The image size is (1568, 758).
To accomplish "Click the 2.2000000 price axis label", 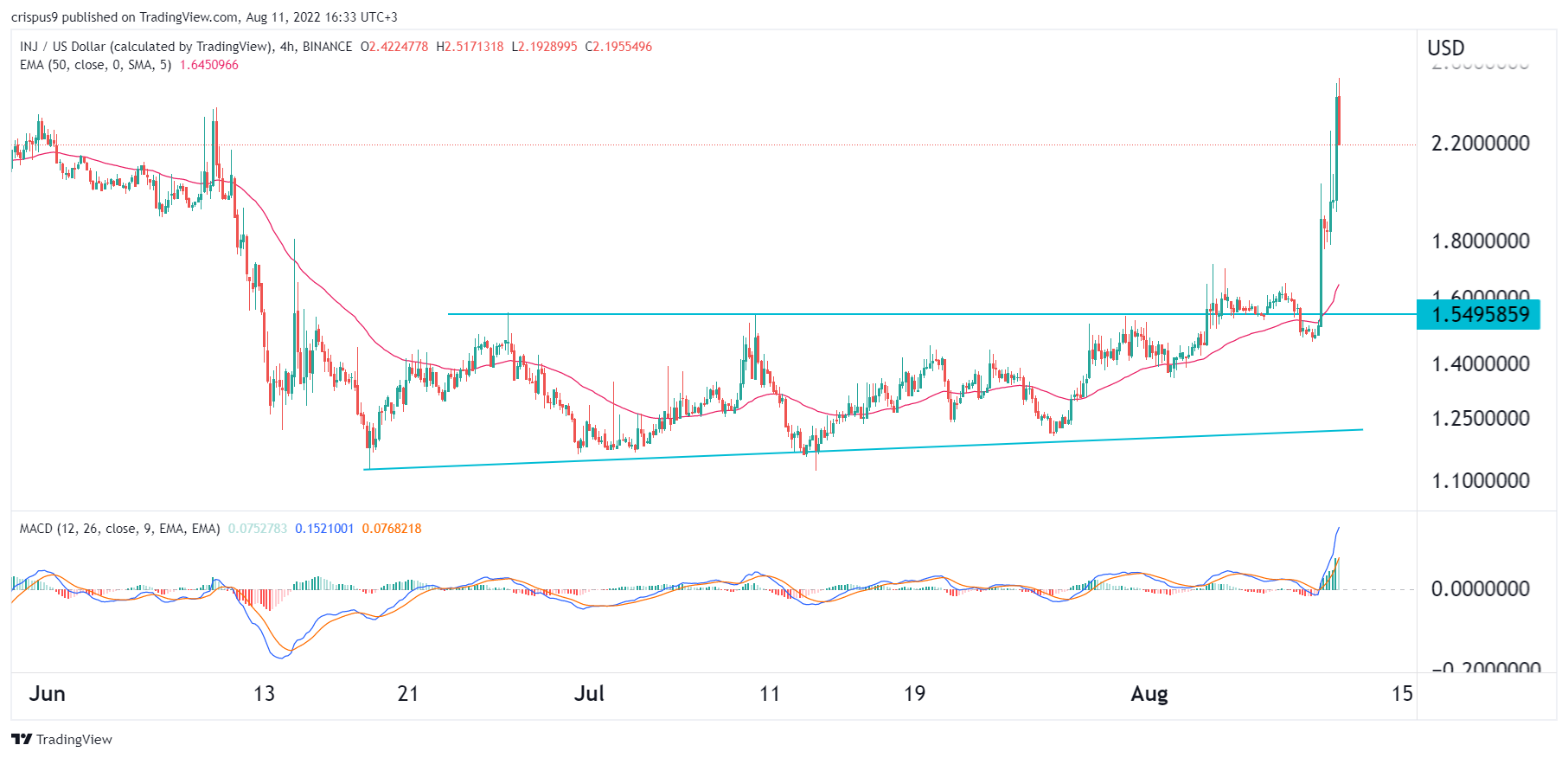I will coord(1481,143).
